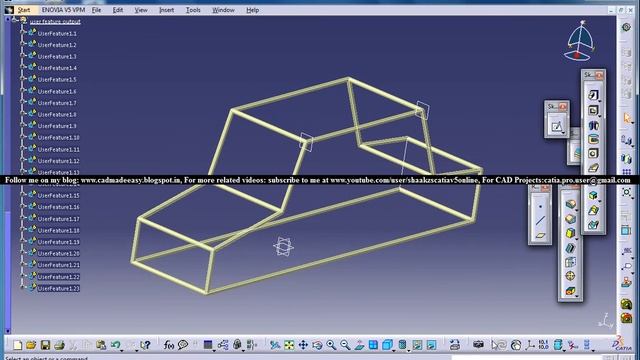Click the left scrollbar down arrow
The height and width of the screenshot is (360, 640).
[x=8, y=331]
